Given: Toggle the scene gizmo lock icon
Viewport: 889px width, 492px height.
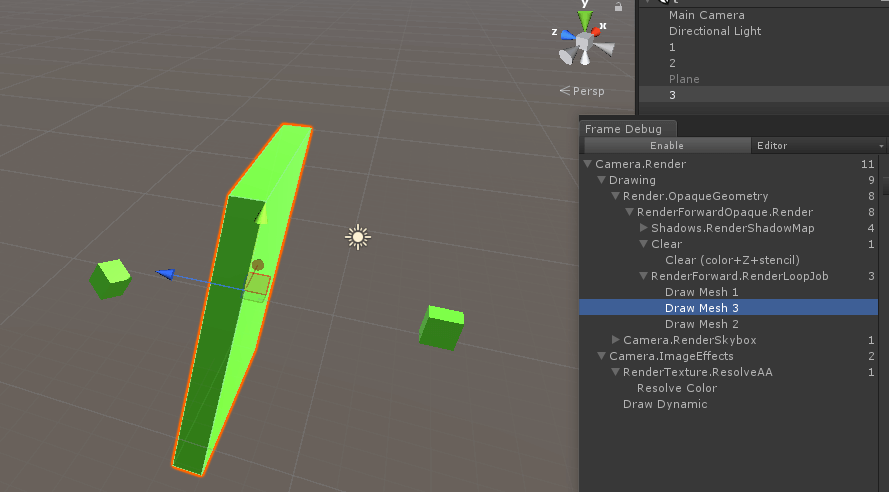Looking at the screenshot, I should (619, 7).
